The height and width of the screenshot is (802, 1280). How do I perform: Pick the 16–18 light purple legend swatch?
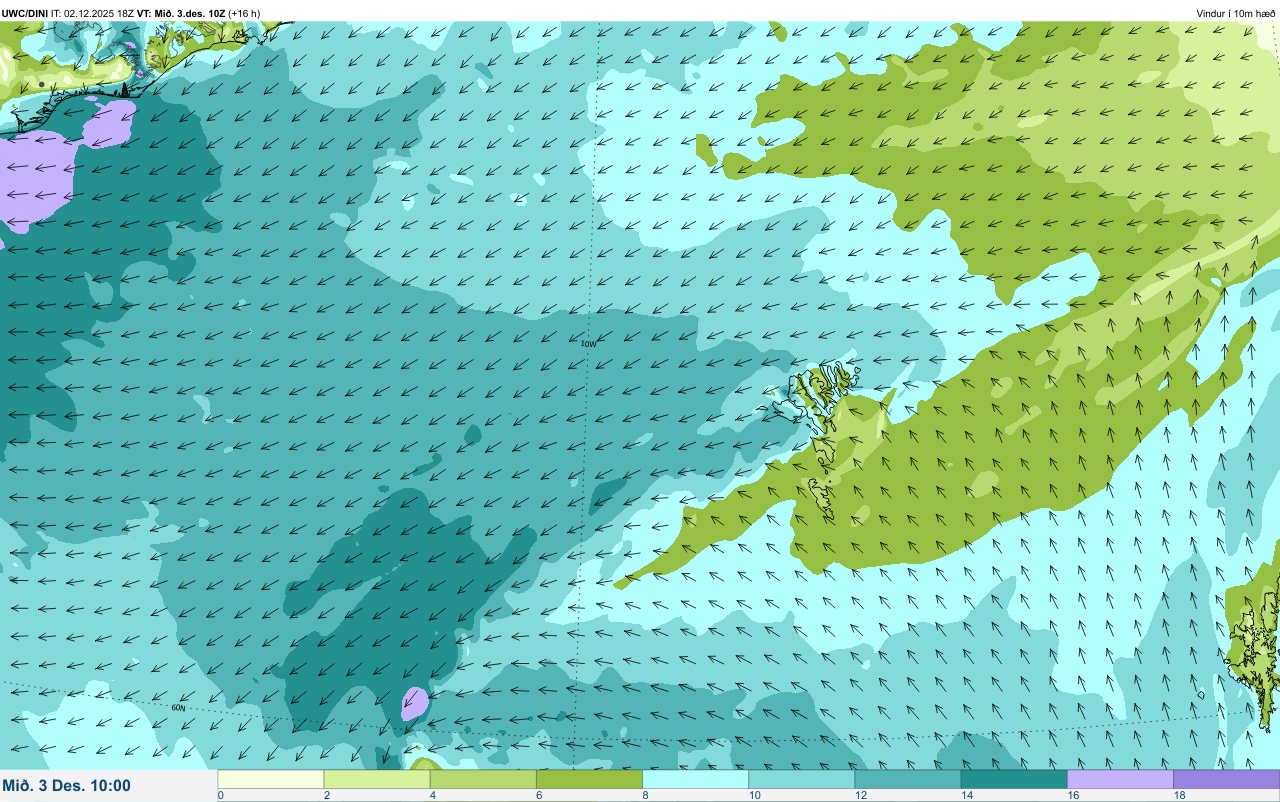coord(1121,779)
